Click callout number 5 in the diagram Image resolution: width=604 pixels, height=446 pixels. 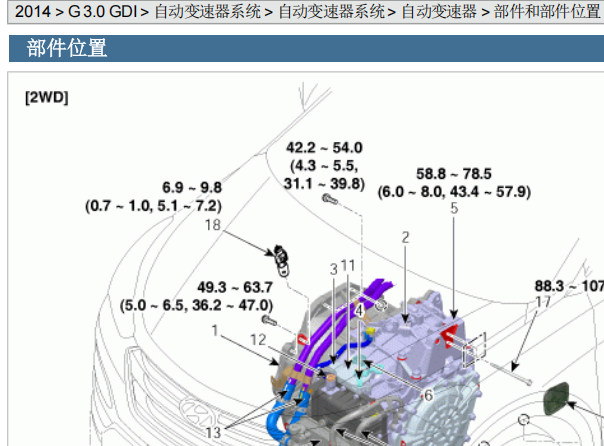(454, 208)
